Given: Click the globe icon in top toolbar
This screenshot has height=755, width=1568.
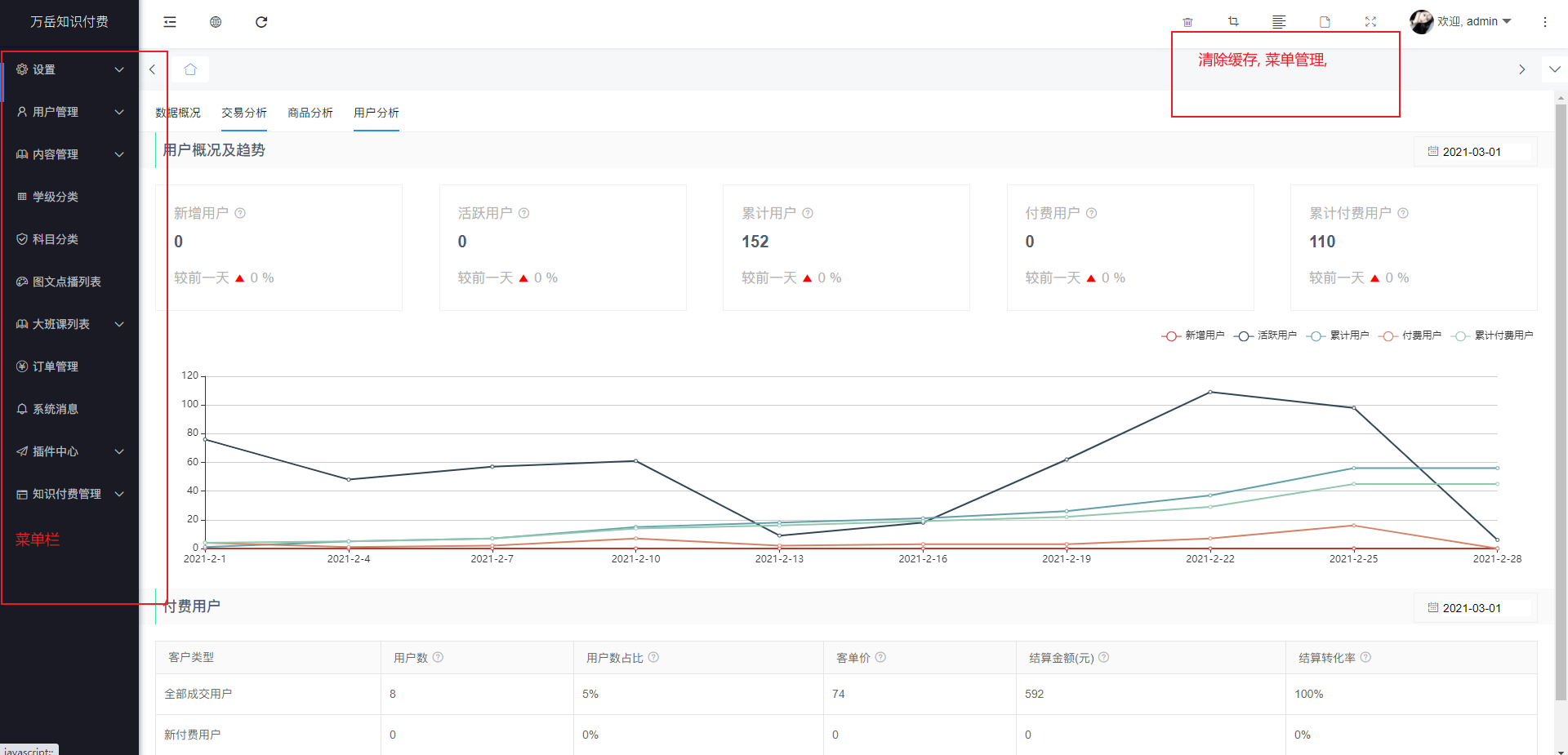Looking at the screenshot, I should pos(216,22).
